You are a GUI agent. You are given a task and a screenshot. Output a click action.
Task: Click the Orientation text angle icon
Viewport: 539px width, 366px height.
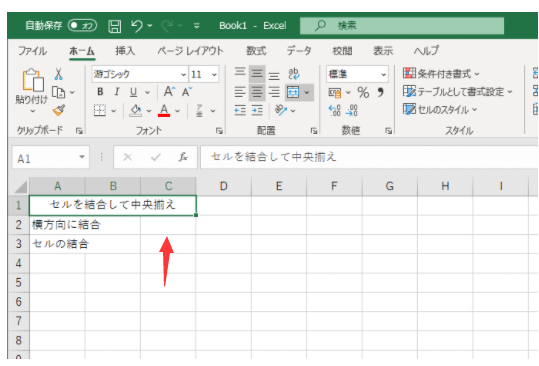click(281, 110)
